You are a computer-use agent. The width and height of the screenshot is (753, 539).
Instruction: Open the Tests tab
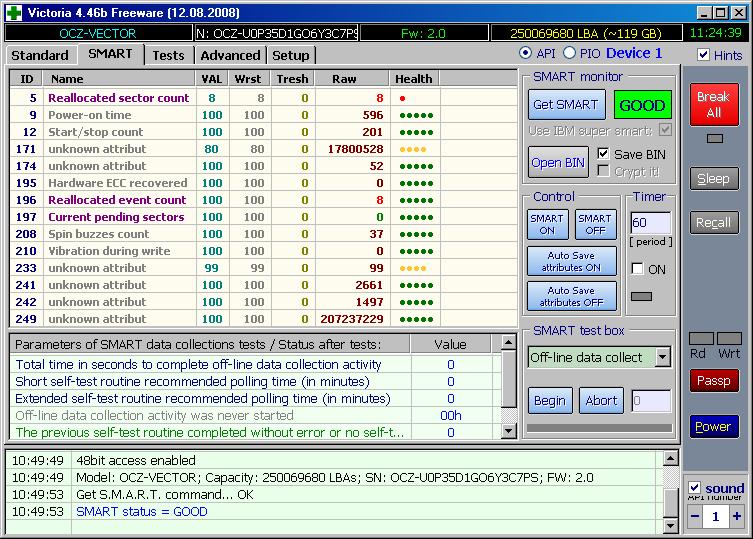[169, 55]
